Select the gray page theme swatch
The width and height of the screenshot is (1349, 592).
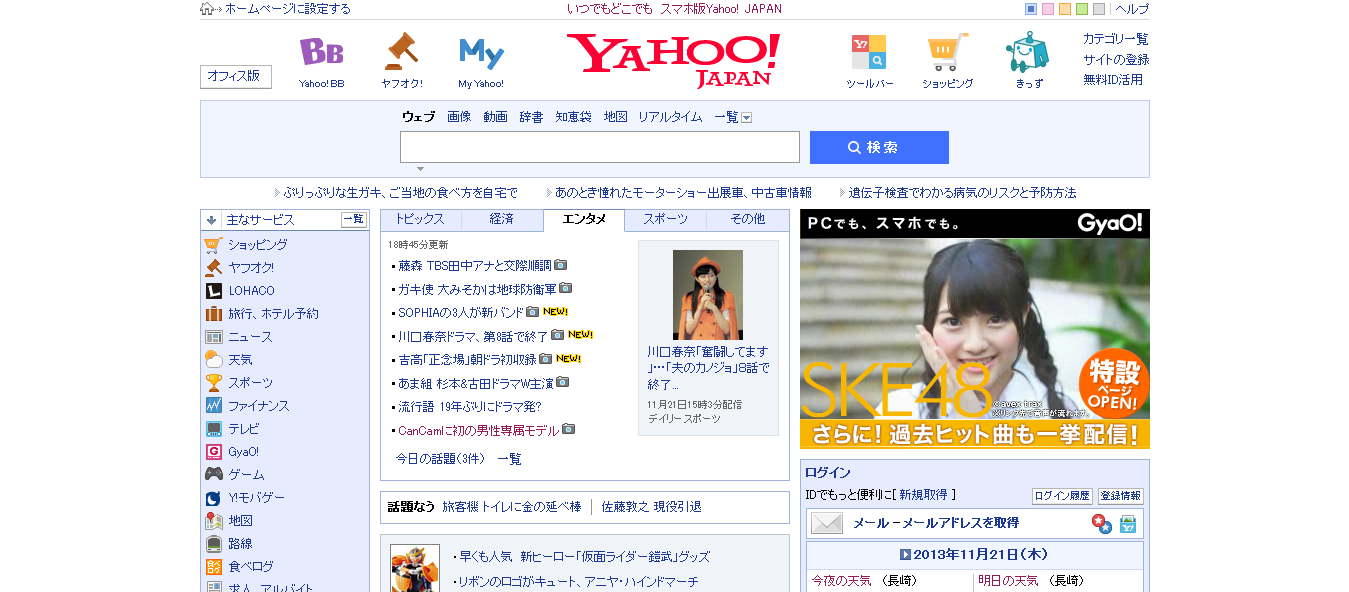[1099, 9]
